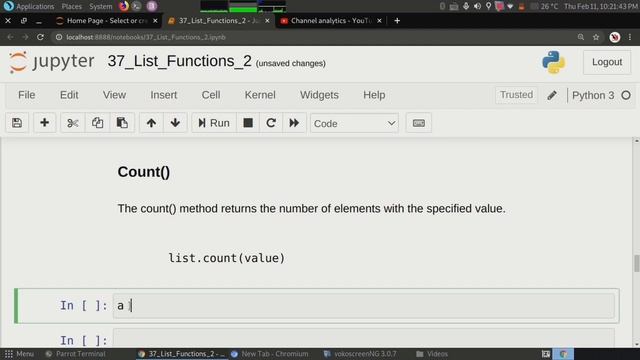Click the active code cell containing 'a'

[x=364, y=305]
